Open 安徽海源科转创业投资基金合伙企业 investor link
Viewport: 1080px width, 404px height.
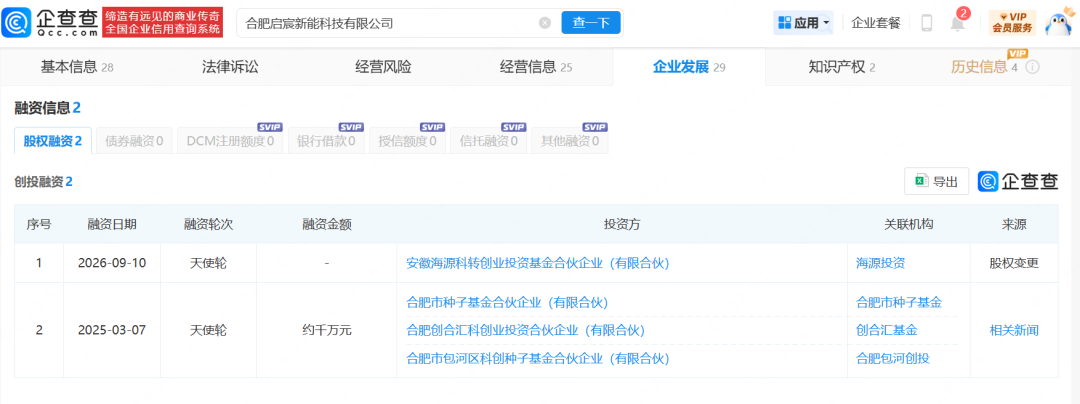tap(538, 263)
